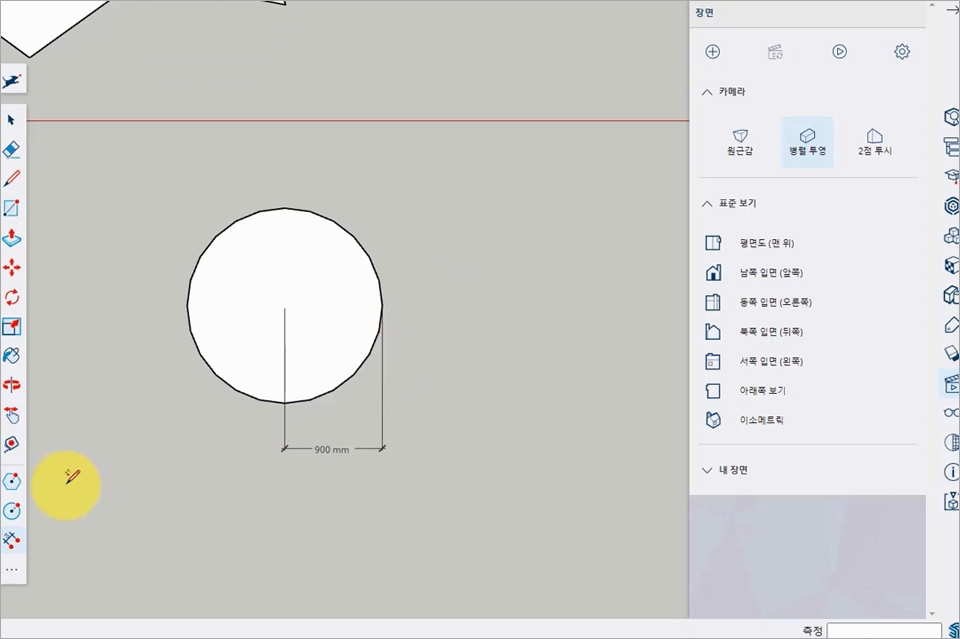Select the hand Pan tool
960x639 pixels.
tap(12, 414)
